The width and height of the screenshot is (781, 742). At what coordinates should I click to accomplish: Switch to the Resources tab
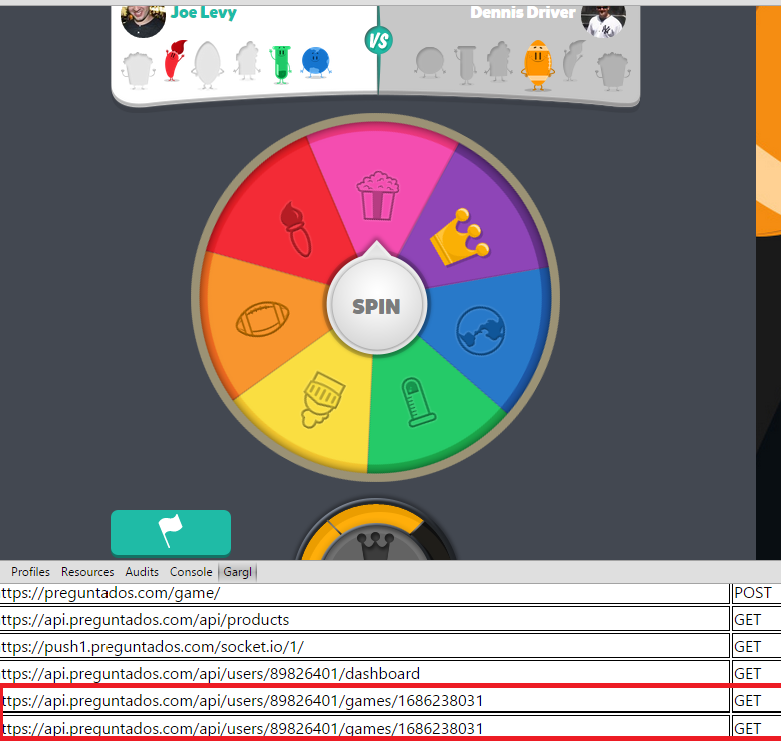[x=87, y=572]
